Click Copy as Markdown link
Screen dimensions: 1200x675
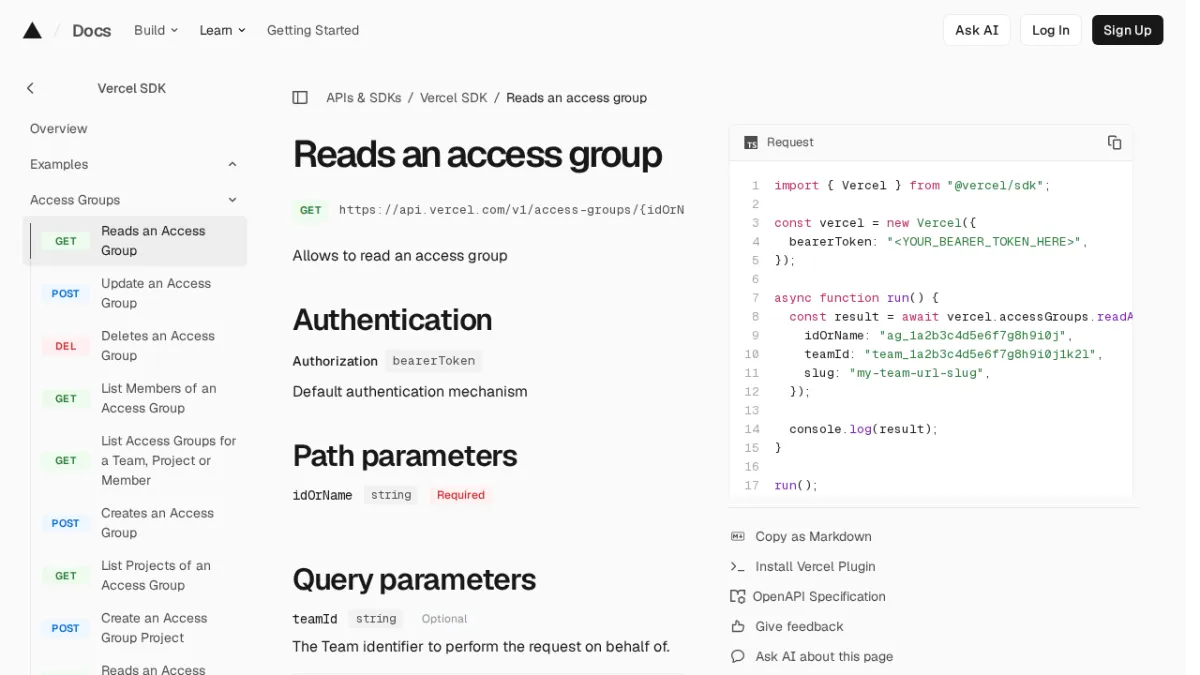point(814,536)
